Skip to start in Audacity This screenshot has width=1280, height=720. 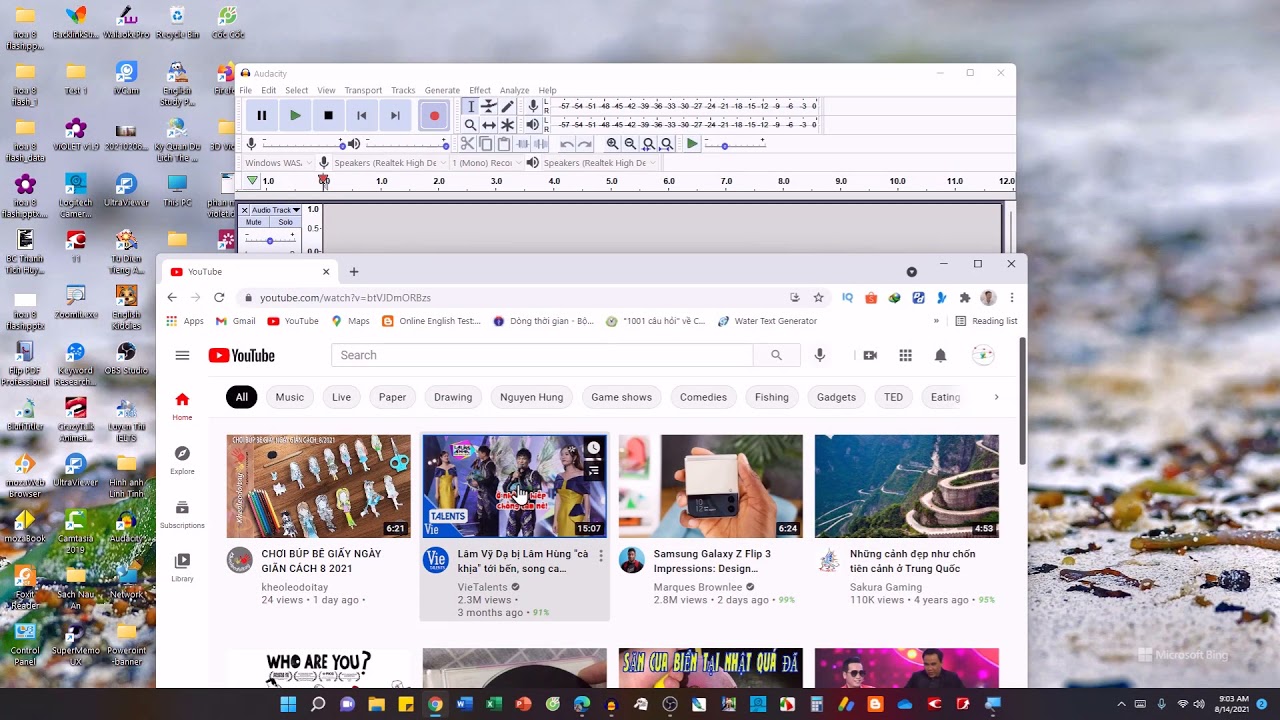tap(362, 116)
